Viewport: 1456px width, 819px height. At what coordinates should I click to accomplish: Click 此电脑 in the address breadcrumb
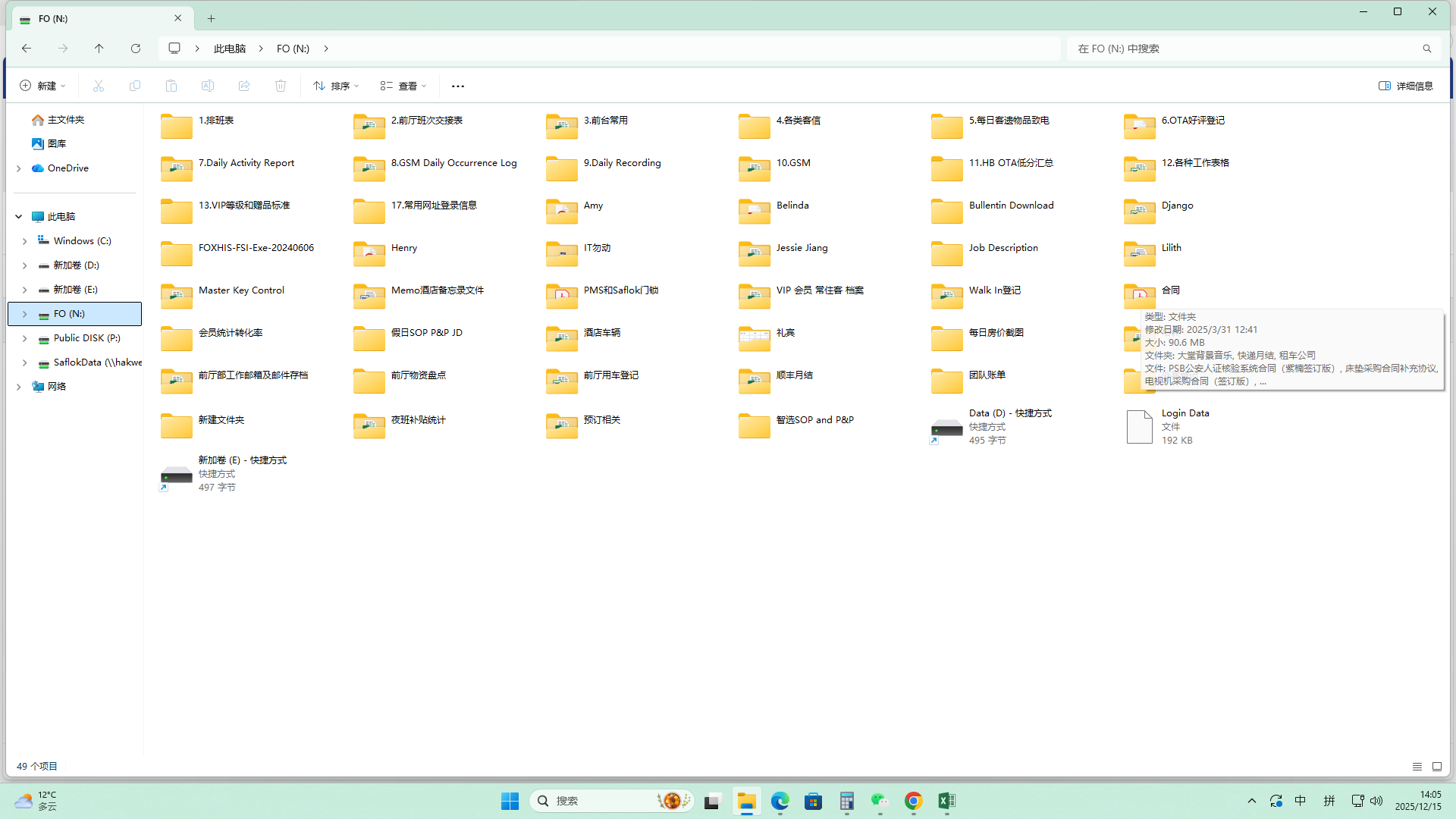(230, 49)
